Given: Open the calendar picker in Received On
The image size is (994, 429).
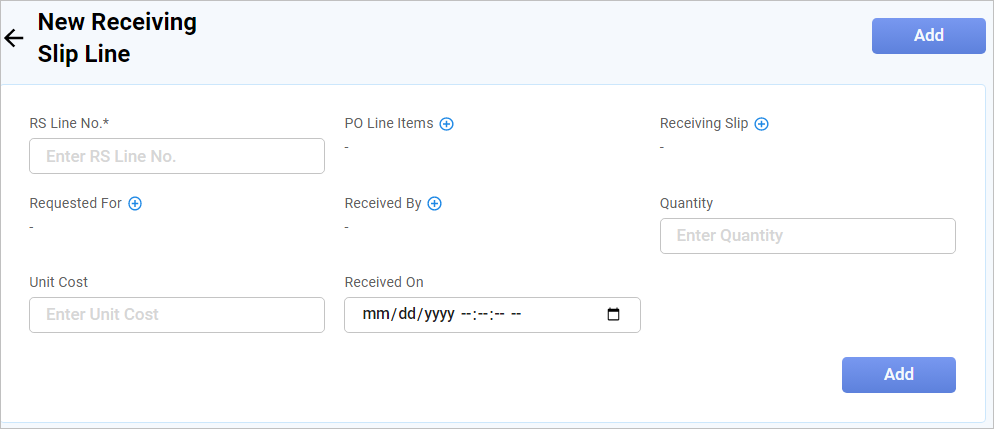Looking at the screenshot, I should pos(614,314).
